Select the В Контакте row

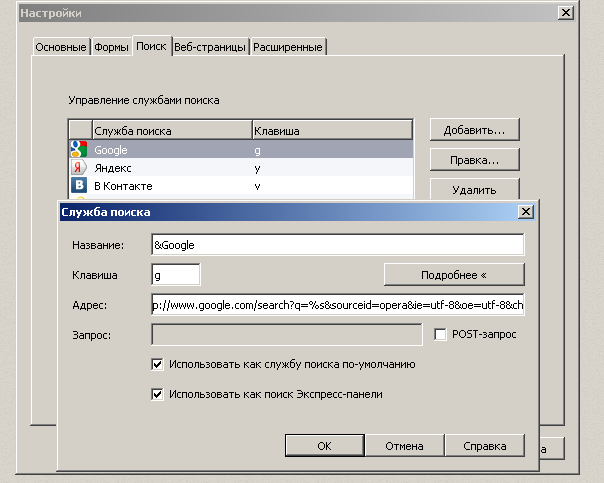point(241,186)
